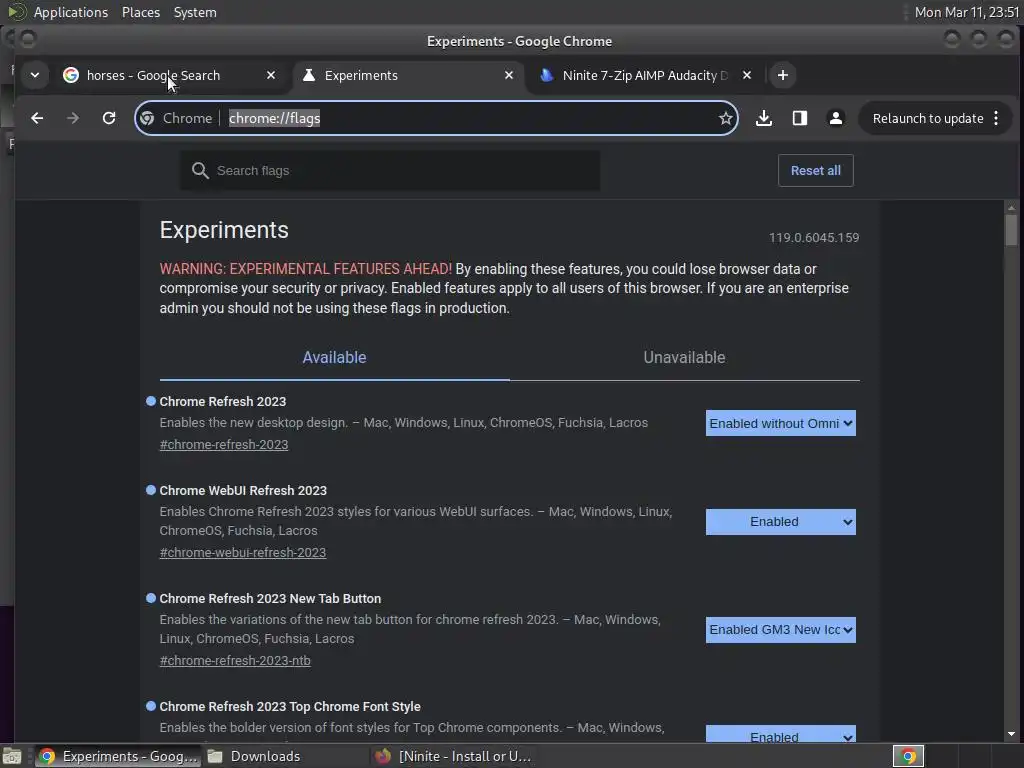Switch to the Available flags tab
This screenshot has height=768, width=1024.
tap(334, 357)
